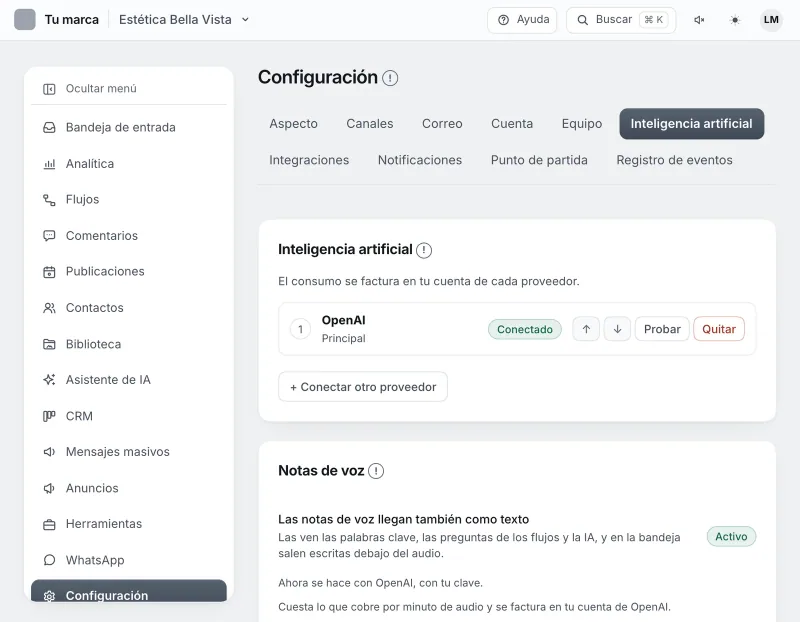
Task: Switch to the Aspecto tab
Action: pos(293,124)
